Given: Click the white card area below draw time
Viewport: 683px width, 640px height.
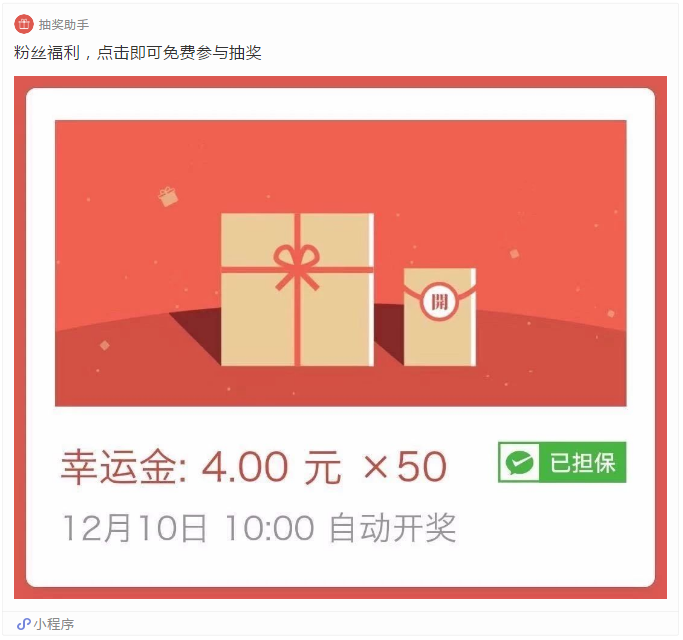Looking at the screenshot, I should pos(340,566).
